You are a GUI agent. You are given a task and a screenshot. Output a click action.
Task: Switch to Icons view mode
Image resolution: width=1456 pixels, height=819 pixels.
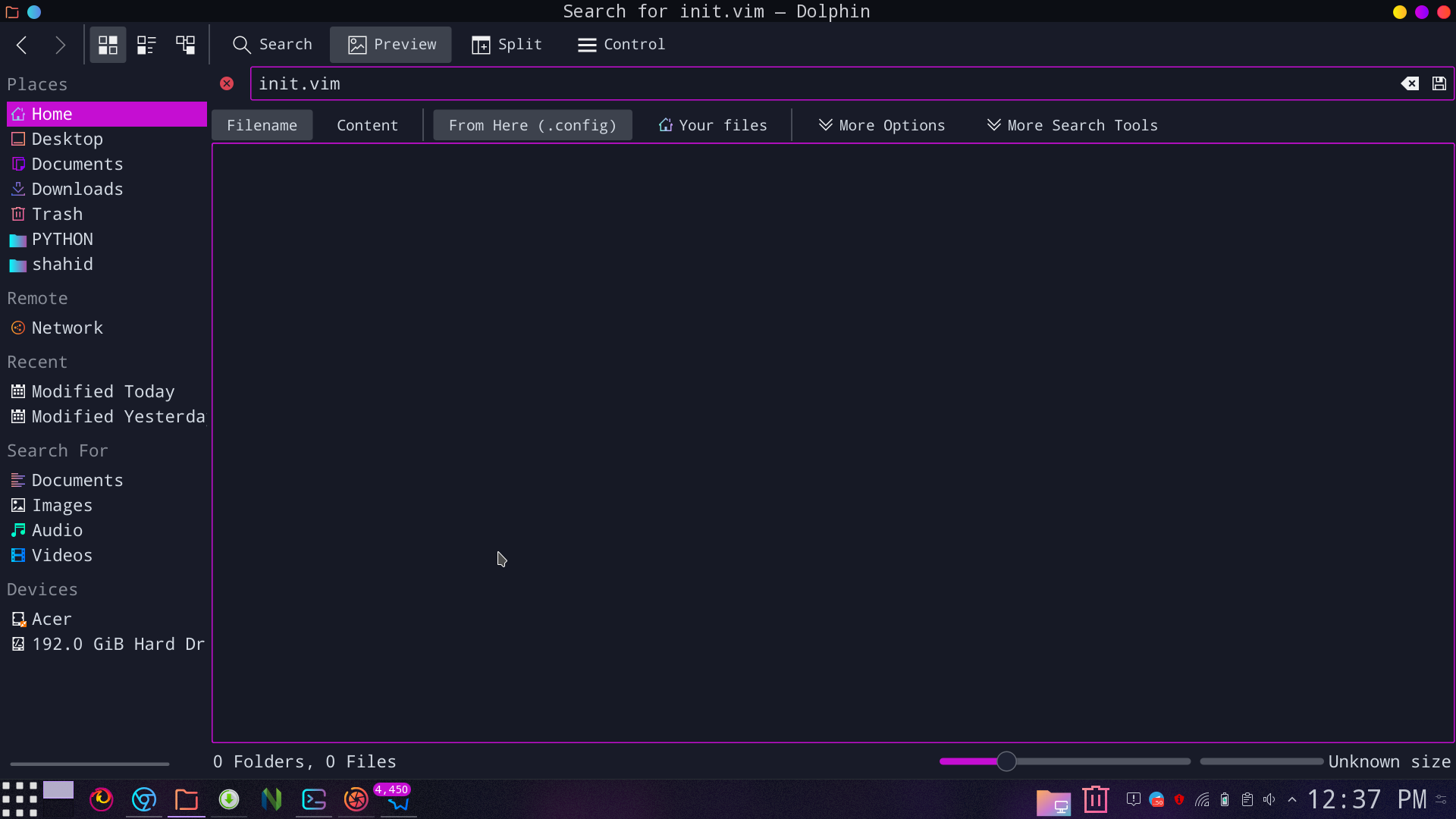click(108, 45)
